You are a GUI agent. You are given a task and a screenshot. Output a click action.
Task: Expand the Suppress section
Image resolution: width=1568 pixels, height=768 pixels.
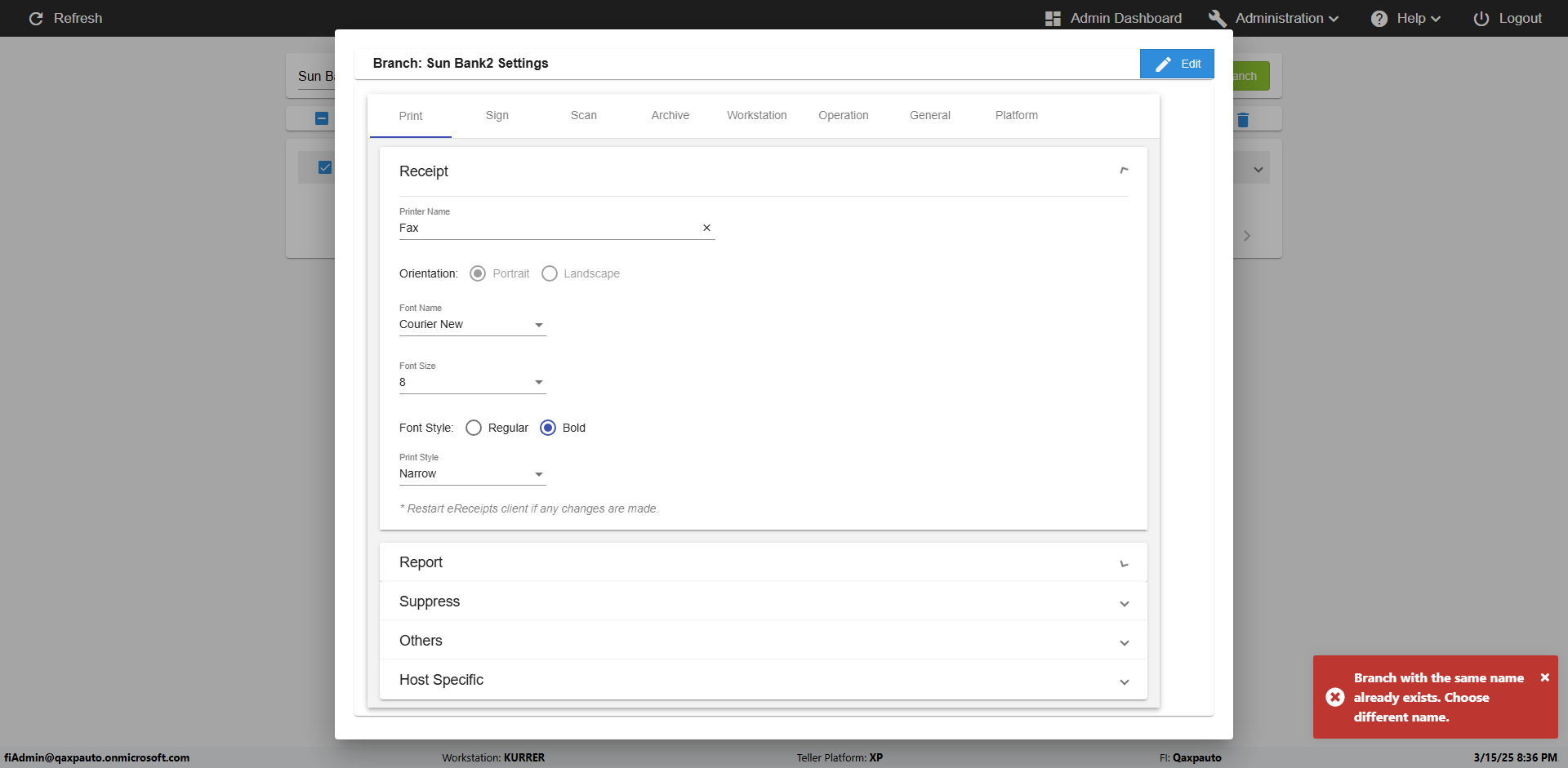763,602
